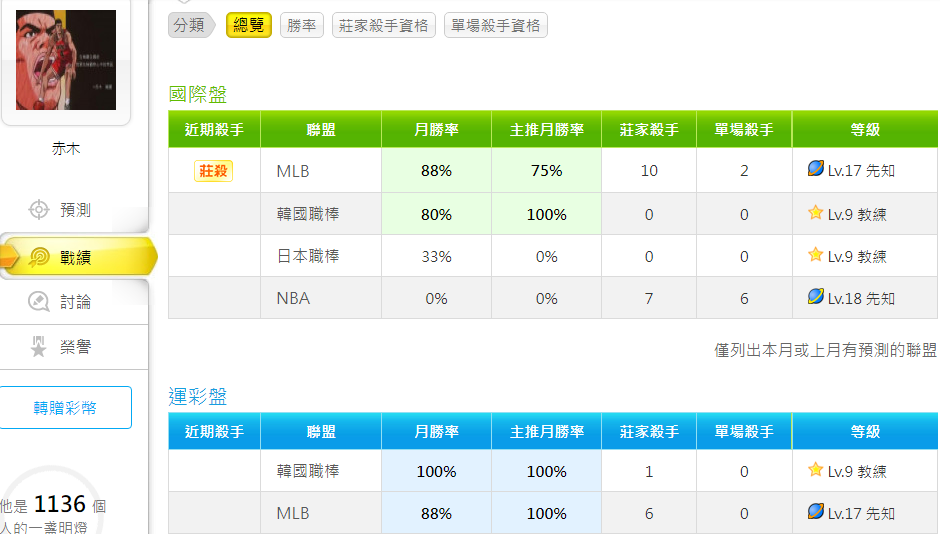Click star icon in 運彩盤 韓國職棒 row

pos(815,470)
